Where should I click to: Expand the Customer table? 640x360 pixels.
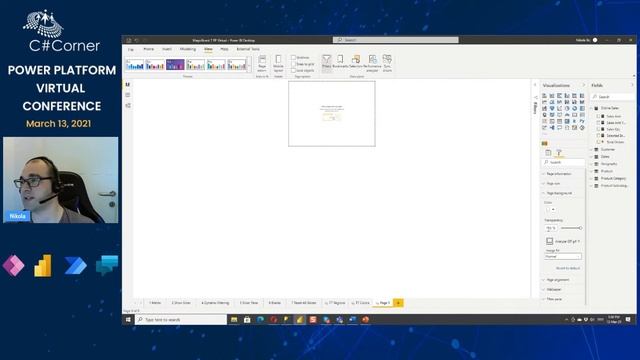click(591, 149)
